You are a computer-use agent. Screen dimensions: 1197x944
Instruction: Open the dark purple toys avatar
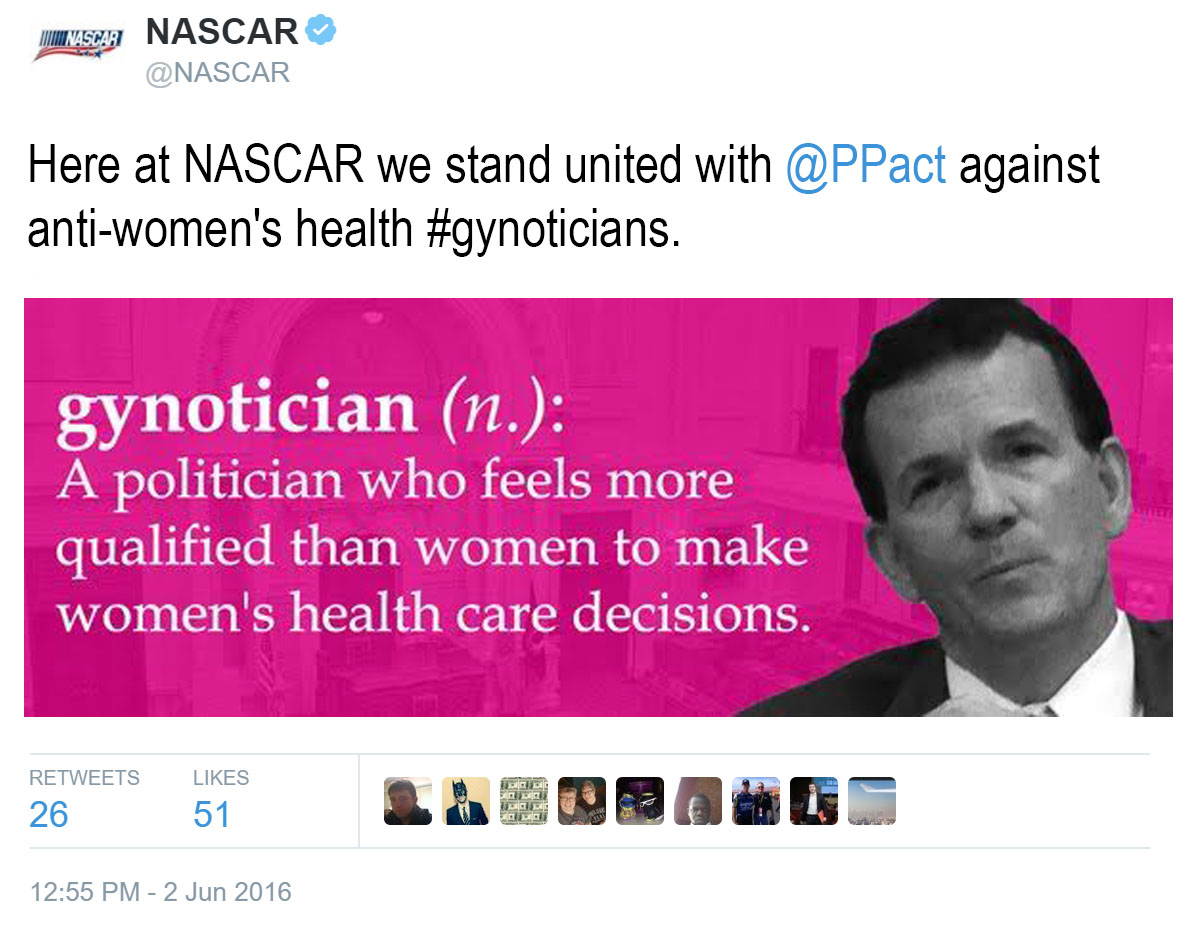tap(639, 801)
